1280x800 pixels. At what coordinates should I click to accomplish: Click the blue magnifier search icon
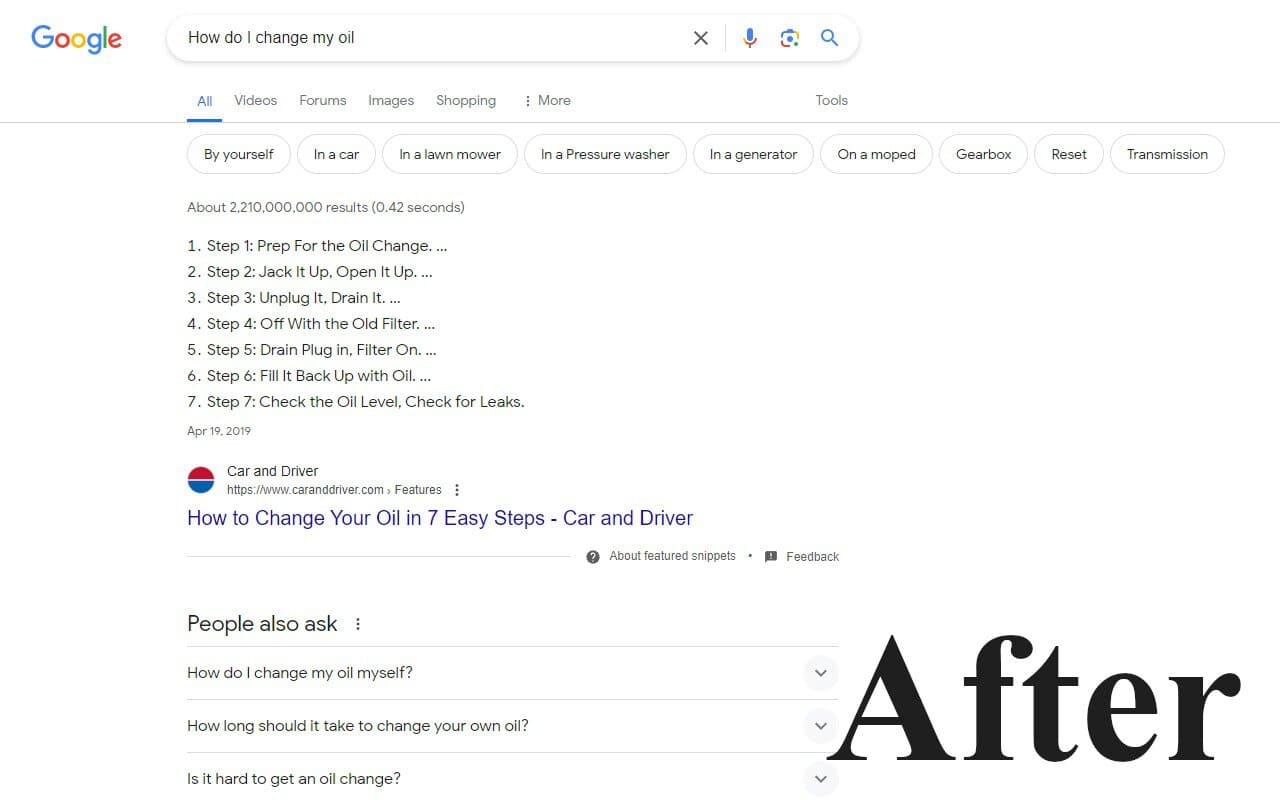(829, 38)
